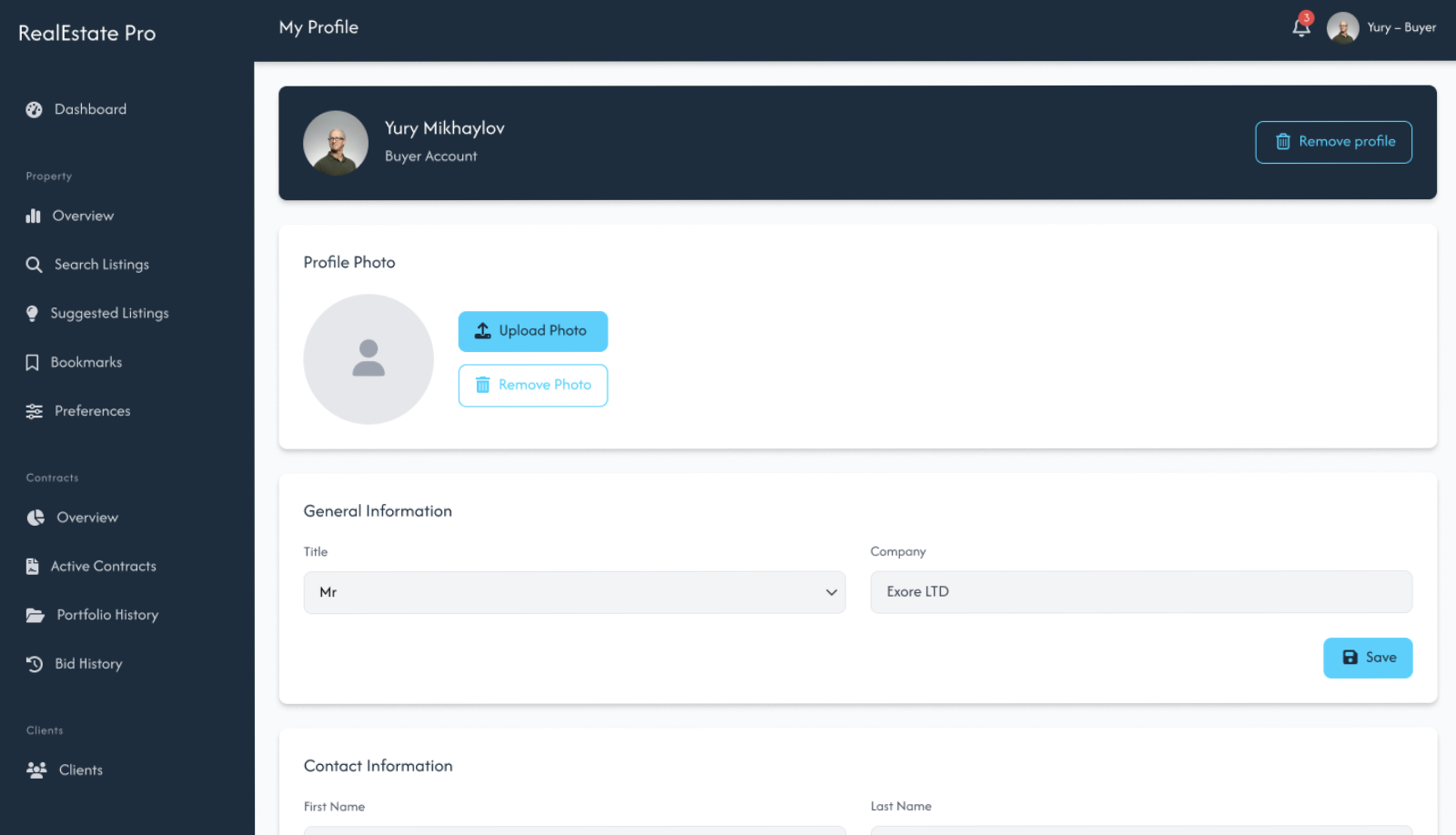Click the Clients group icon
This screenshot has height=835, width=1456.
tap(36, 770)
